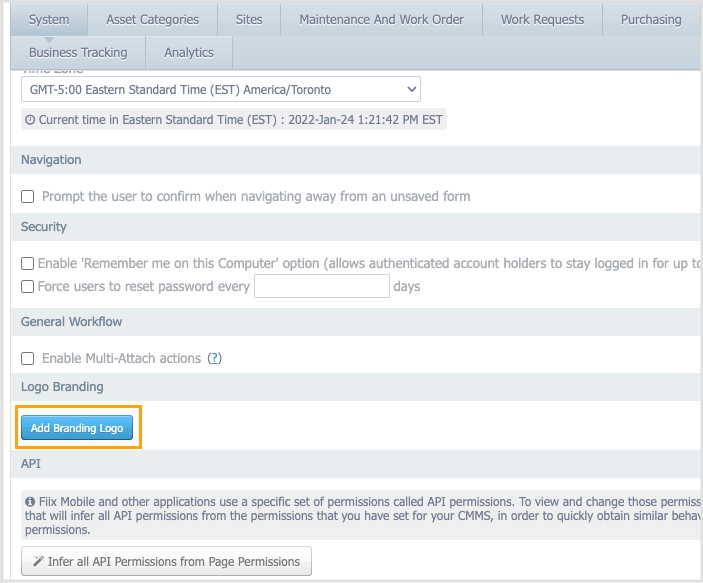The width and height of the screenshot is (703, 583).
Task: Switch to Asset Categories tab
Action: point(152,20)
